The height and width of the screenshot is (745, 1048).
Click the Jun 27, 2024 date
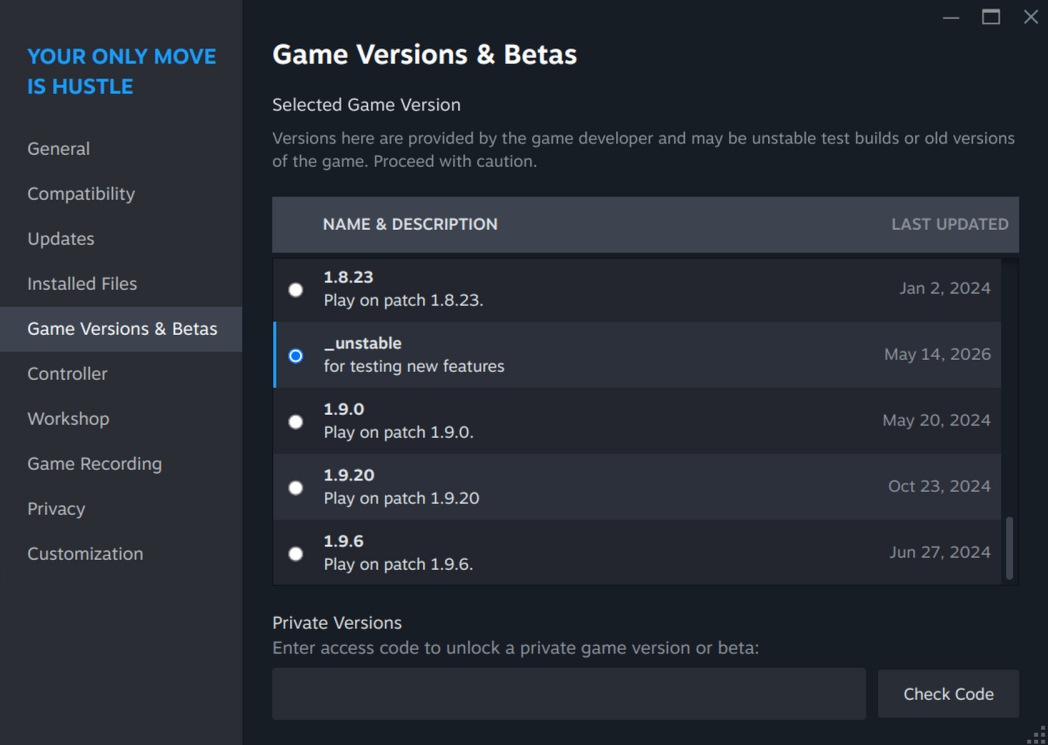point(940,552)
